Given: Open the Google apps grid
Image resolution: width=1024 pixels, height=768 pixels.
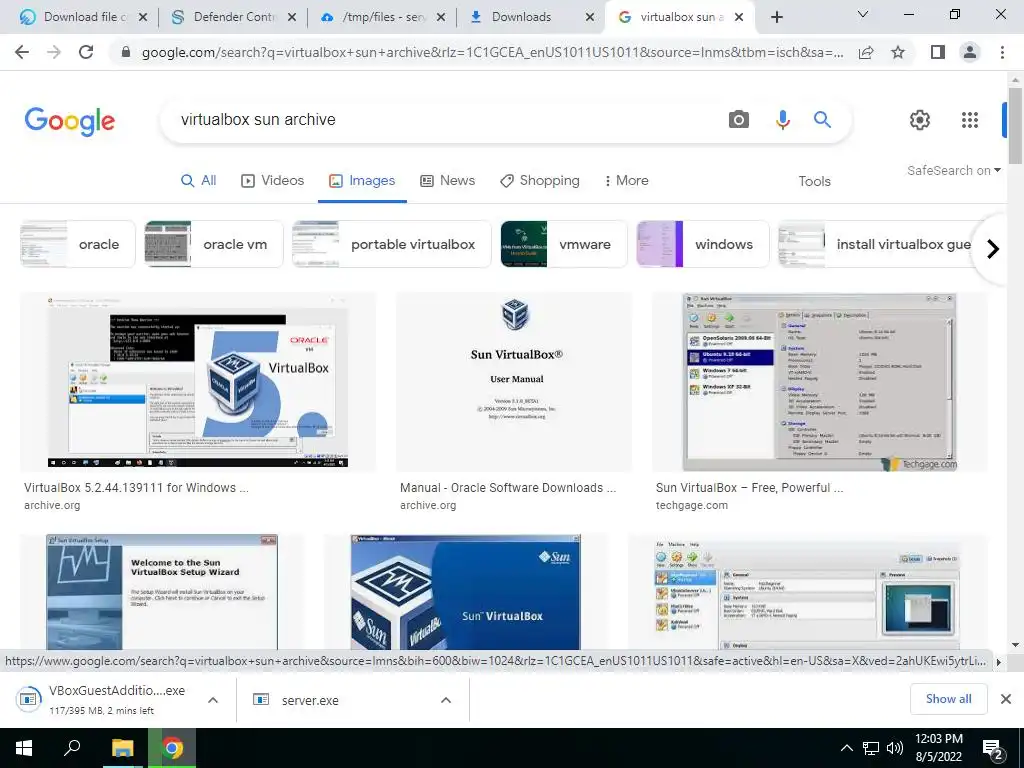Looking at the screenshot, I should pyautogui.click(x=970, y=120).
